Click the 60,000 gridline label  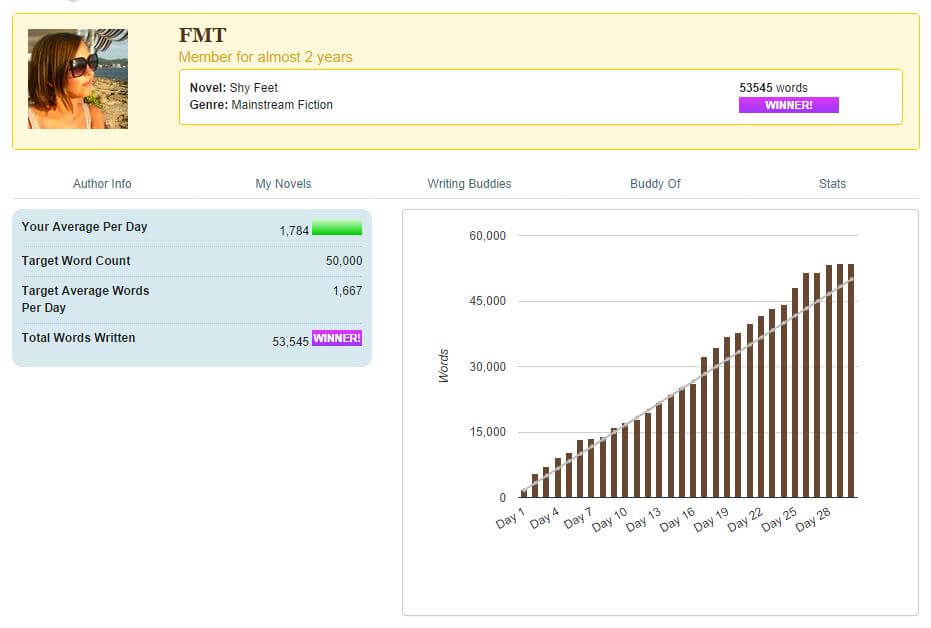point(488,236)
